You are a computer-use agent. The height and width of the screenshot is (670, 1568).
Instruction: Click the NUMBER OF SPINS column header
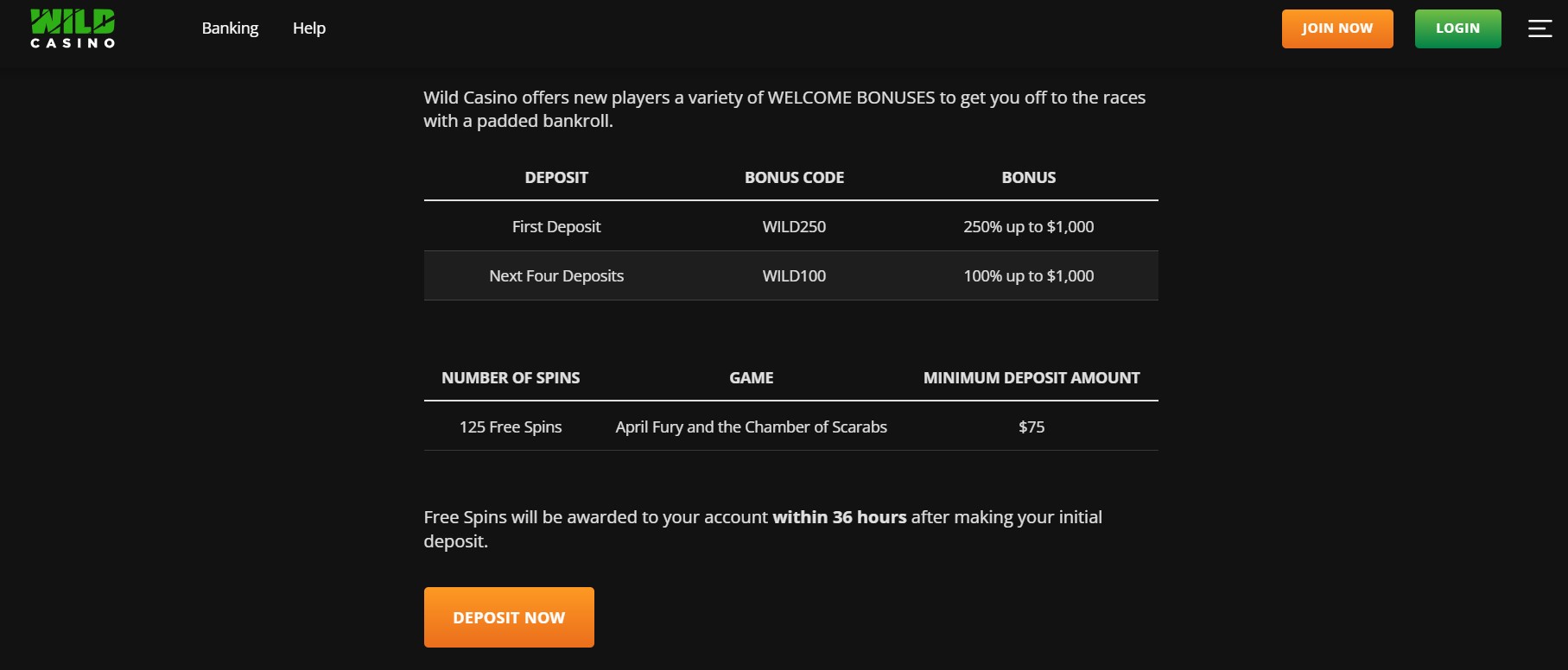(511, 378)
